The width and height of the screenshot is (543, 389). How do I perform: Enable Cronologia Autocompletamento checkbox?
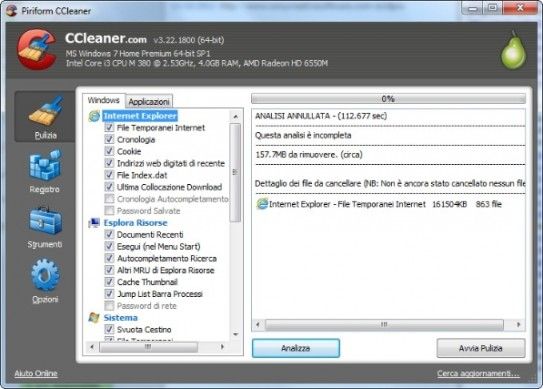pyautogui.click(x=109, y=198)
